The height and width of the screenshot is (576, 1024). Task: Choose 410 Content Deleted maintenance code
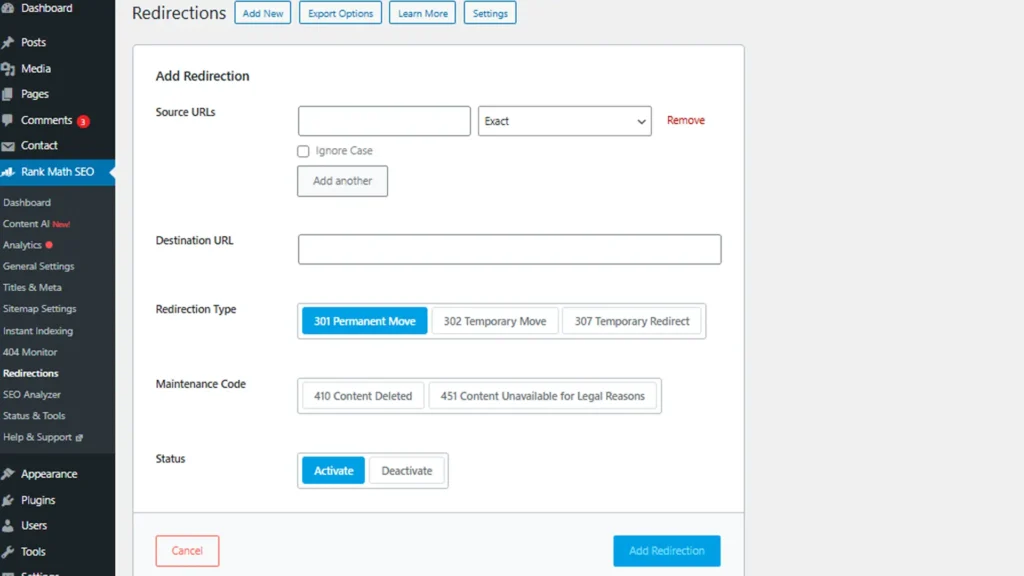click(363, 396)
